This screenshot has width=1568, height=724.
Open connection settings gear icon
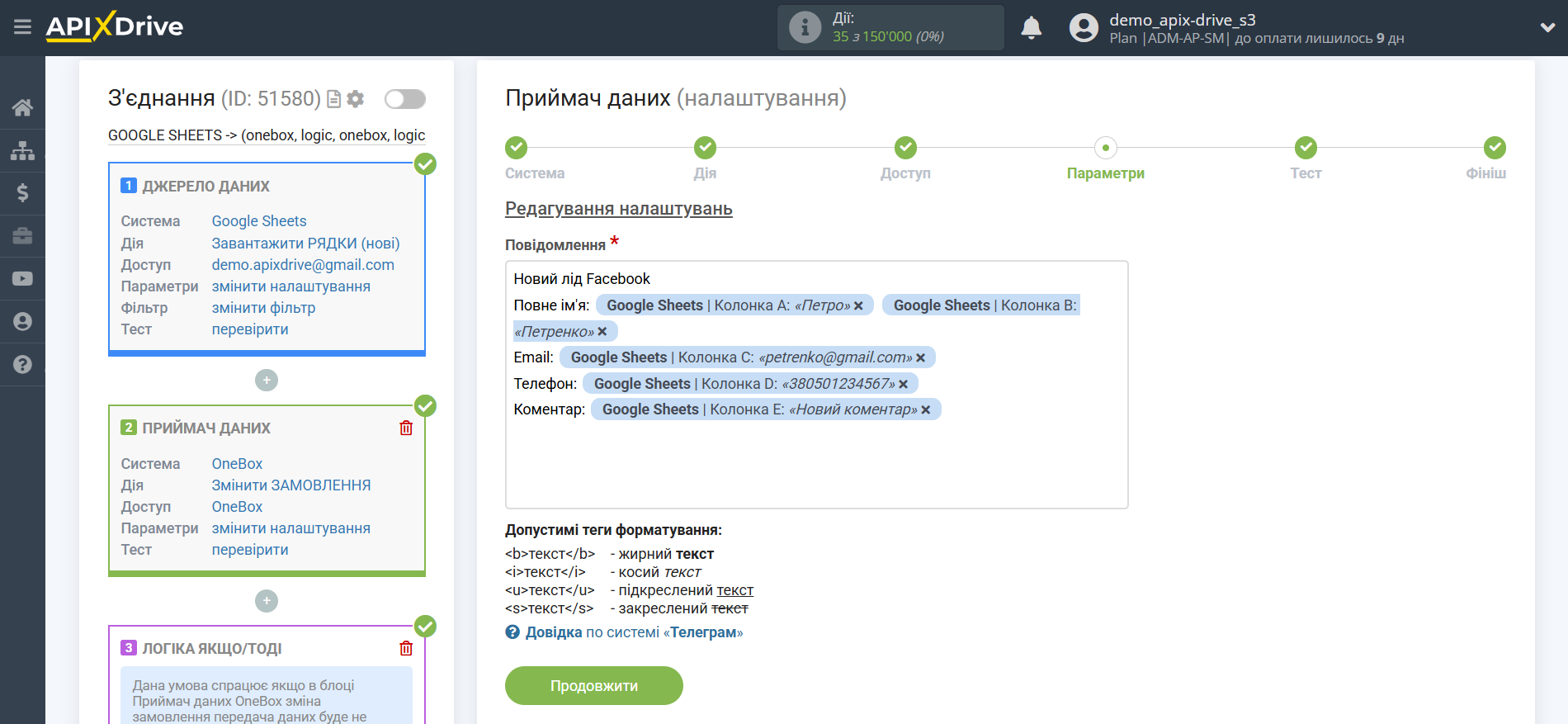point(356,99)
